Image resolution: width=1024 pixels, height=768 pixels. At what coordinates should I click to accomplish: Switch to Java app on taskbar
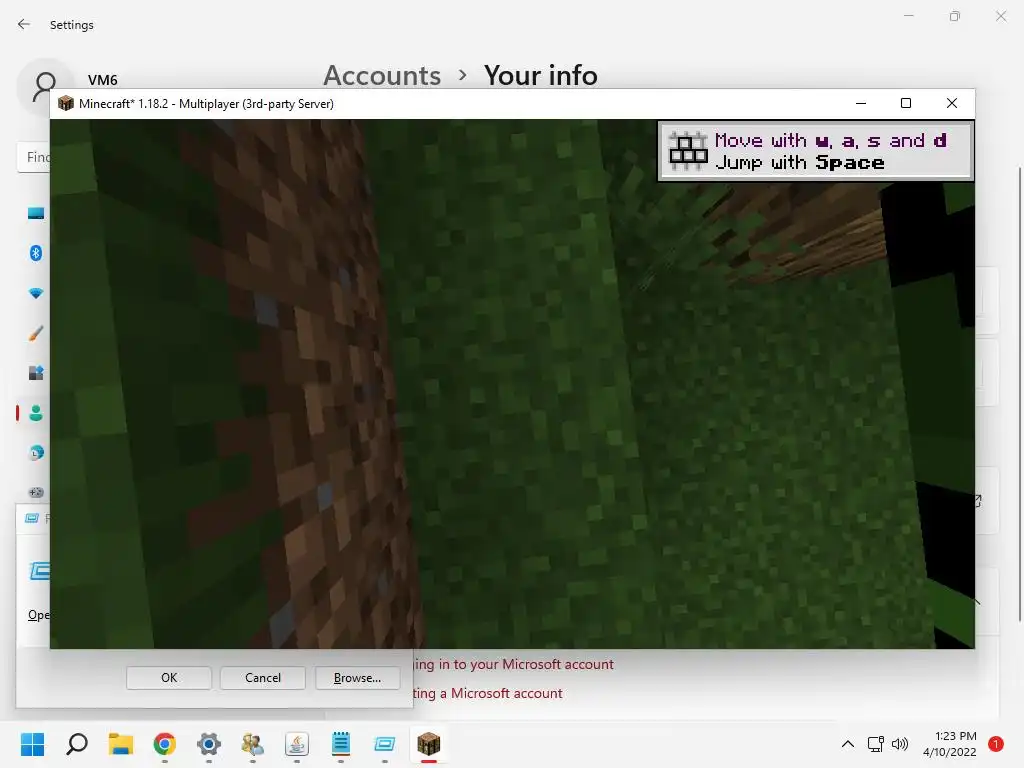(x=296, y=744)
